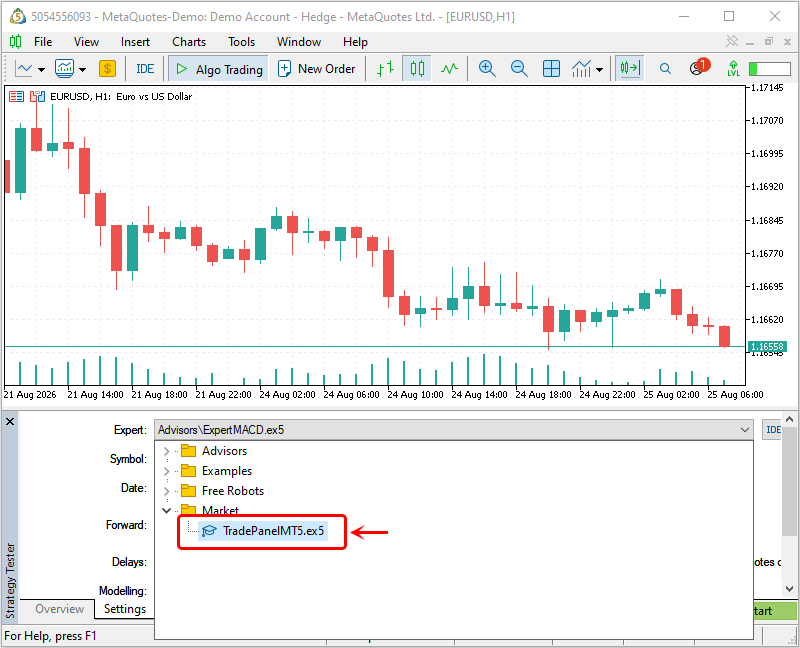Click the tester panel scrollbar thumb
Screen dimensions: 800x648
[789, 481]
